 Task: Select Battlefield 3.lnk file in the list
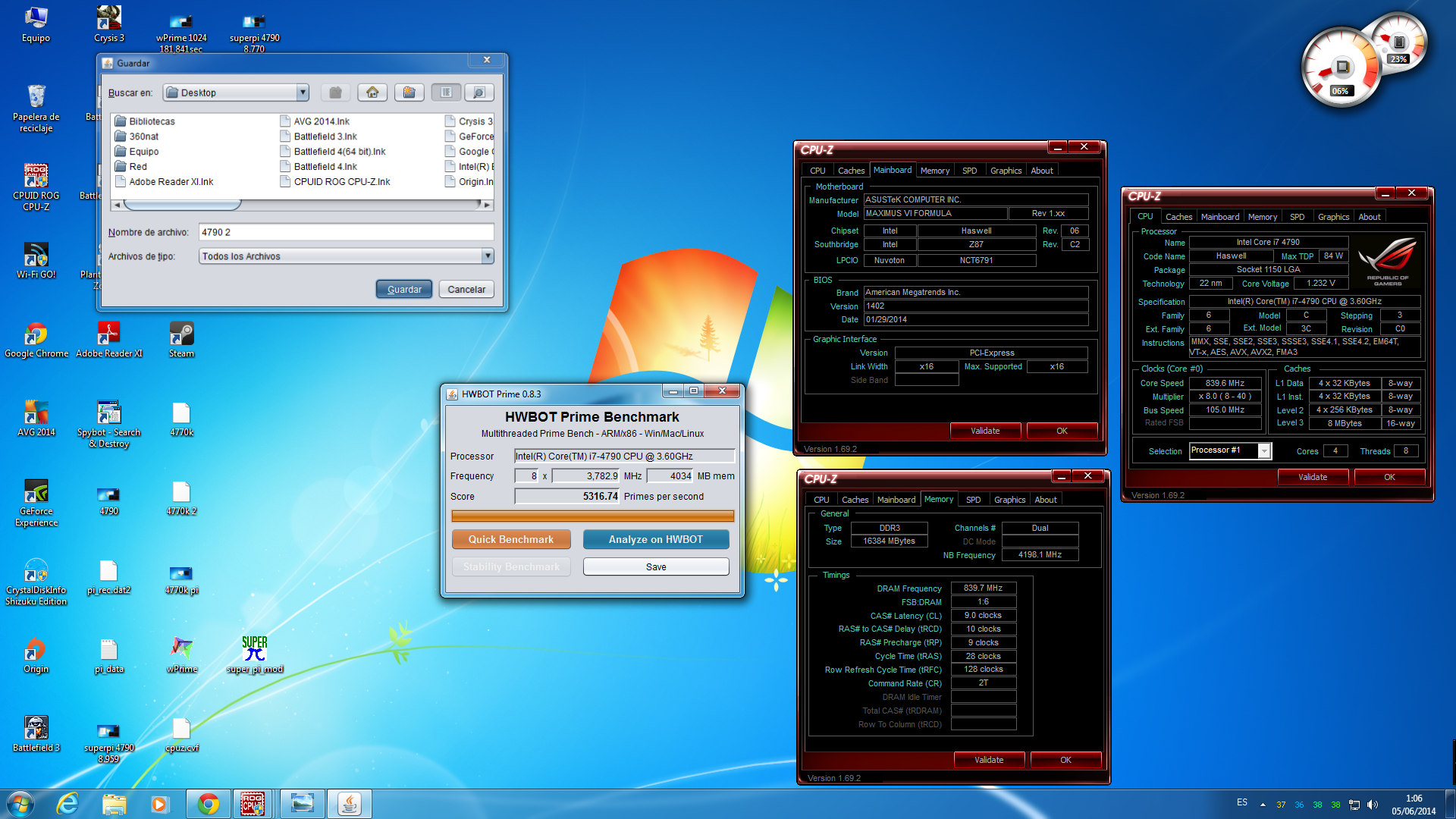pyautogui.click(x=318, y=136)
